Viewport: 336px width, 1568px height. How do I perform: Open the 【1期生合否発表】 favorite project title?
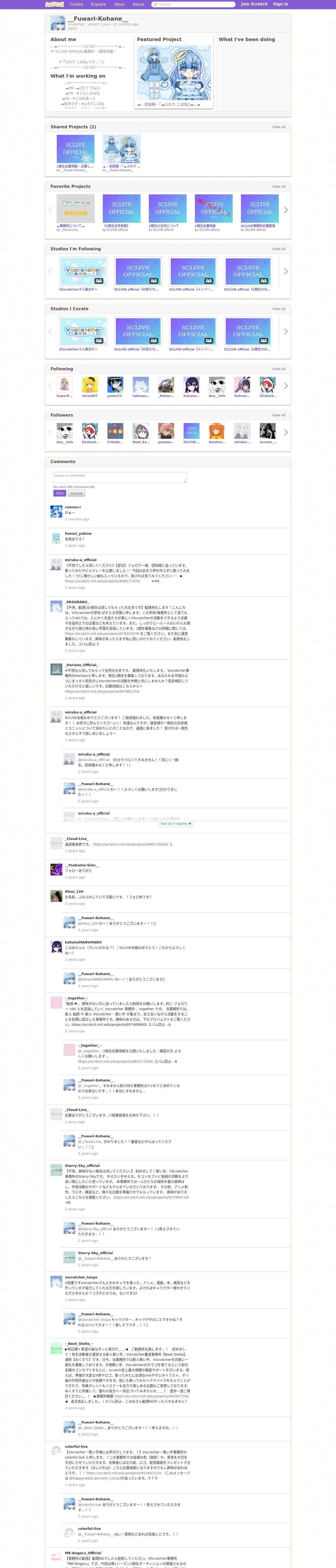coord(116,226)
